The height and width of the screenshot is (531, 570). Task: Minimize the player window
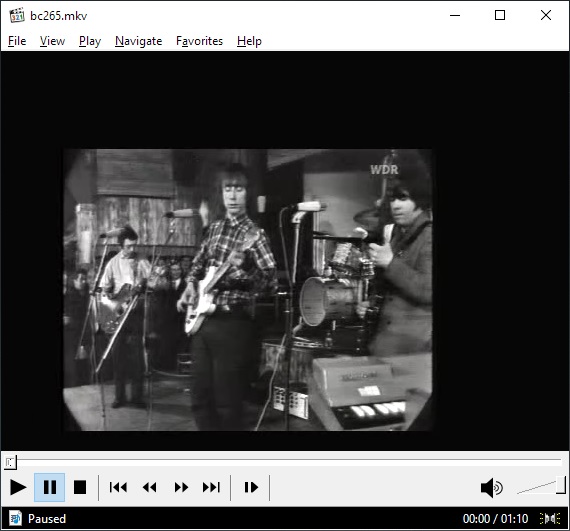455,15
